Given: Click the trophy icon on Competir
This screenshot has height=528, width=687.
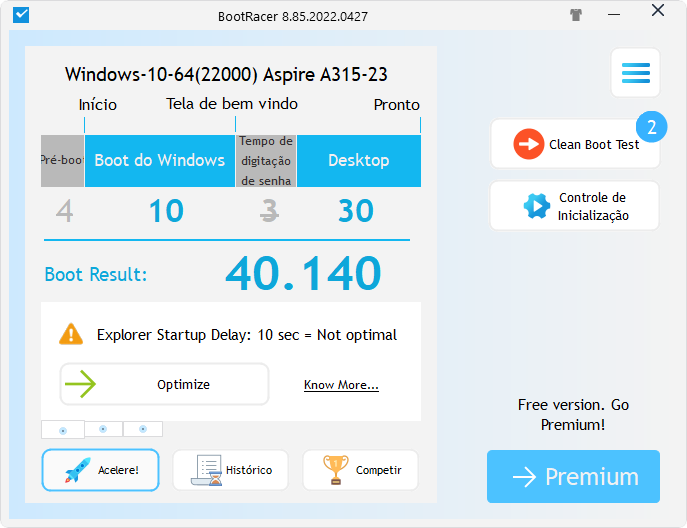Looking at the screenshot, I should click(x=336, y=470).
